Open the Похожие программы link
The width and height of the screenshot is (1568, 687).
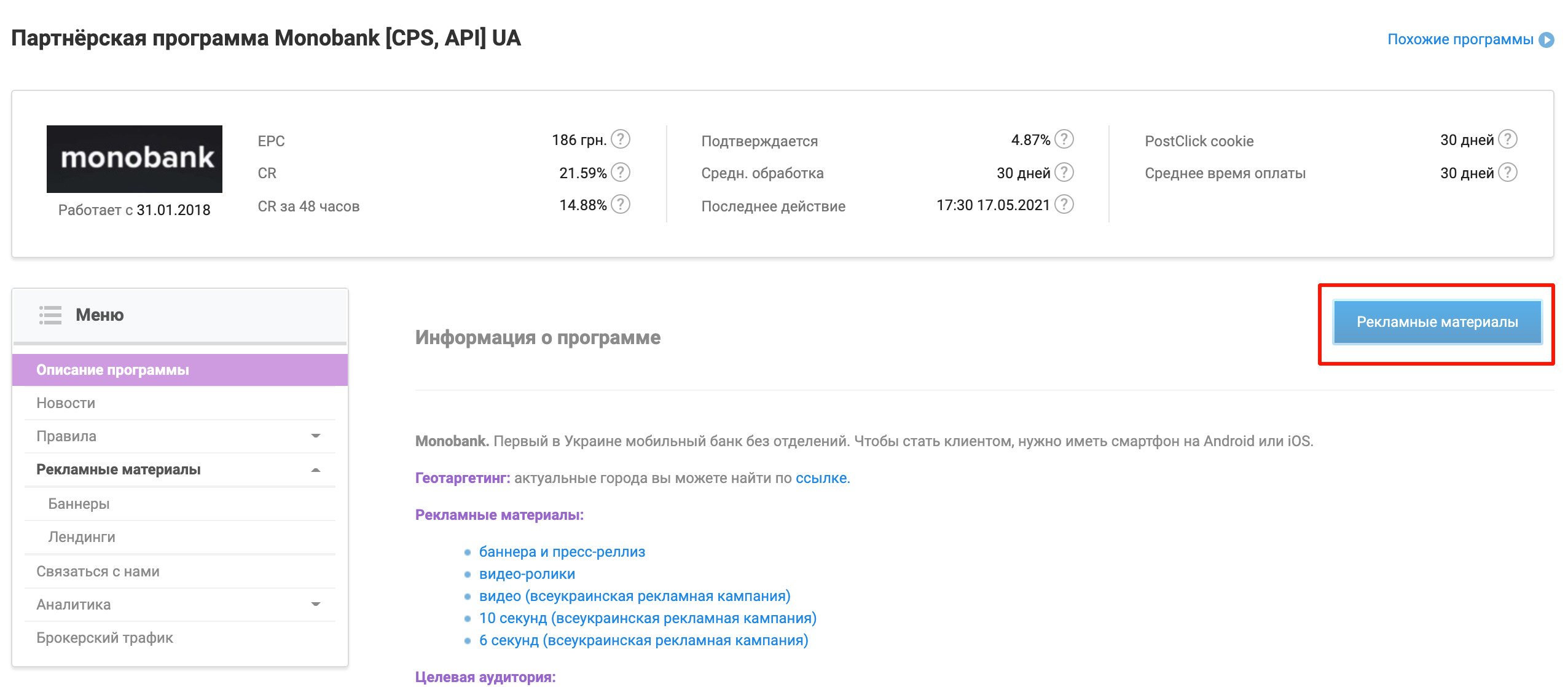coord(1460,40)
